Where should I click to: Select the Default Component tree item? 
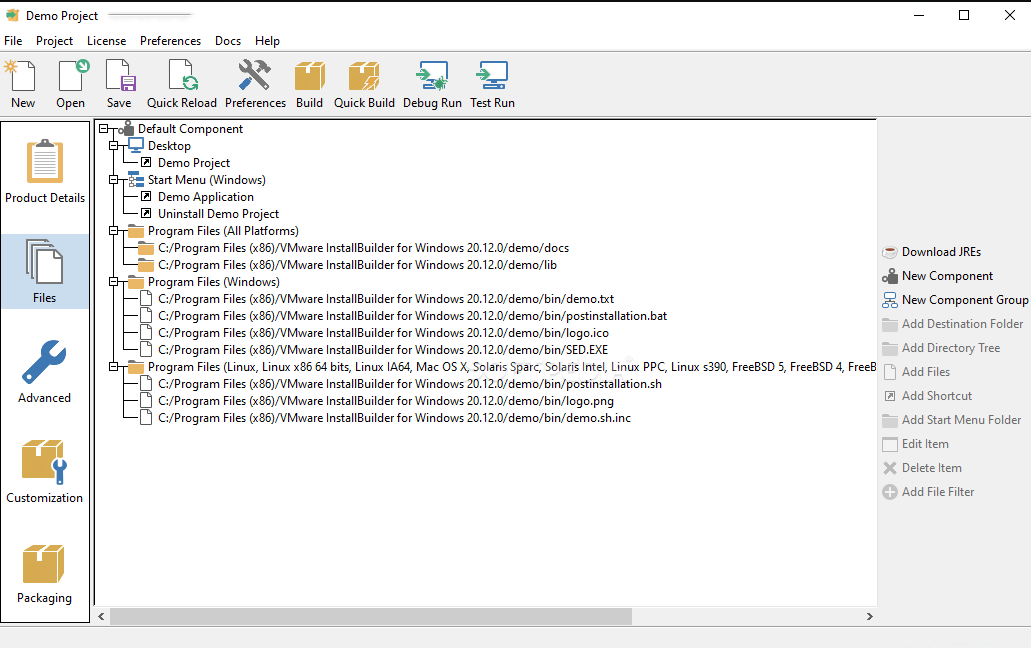pos(190,129)
